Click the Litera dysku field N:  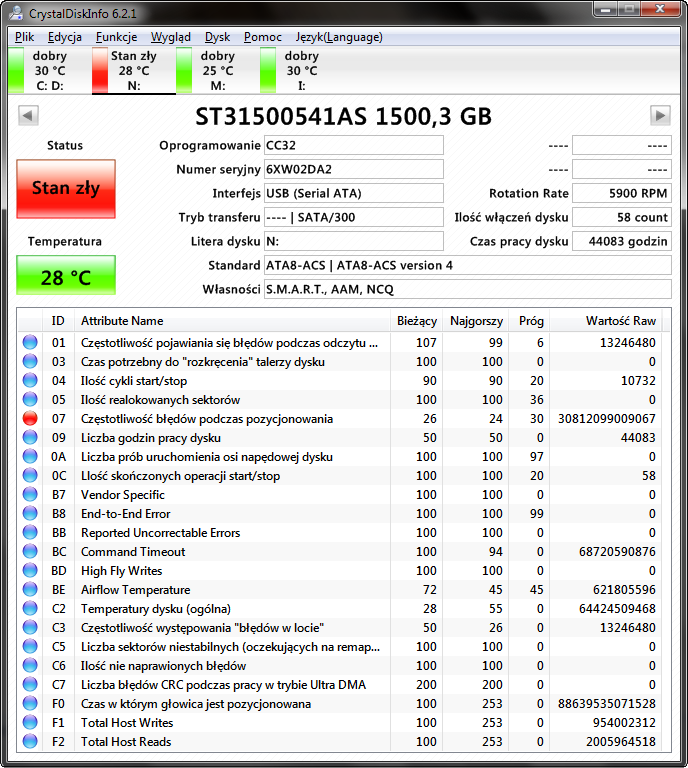click(x=354, y=241)
